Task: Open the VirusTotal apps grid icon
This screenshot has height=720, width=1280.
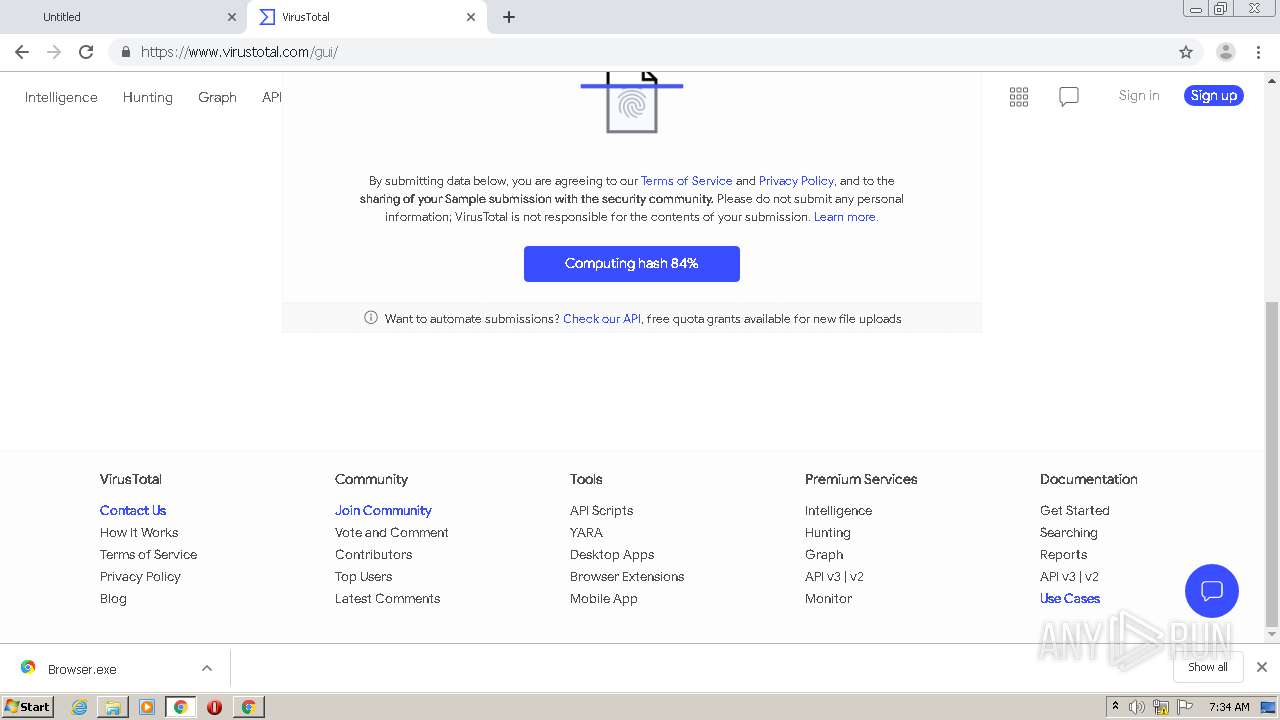Action: pyautogui.click(x=1019, y=97)
